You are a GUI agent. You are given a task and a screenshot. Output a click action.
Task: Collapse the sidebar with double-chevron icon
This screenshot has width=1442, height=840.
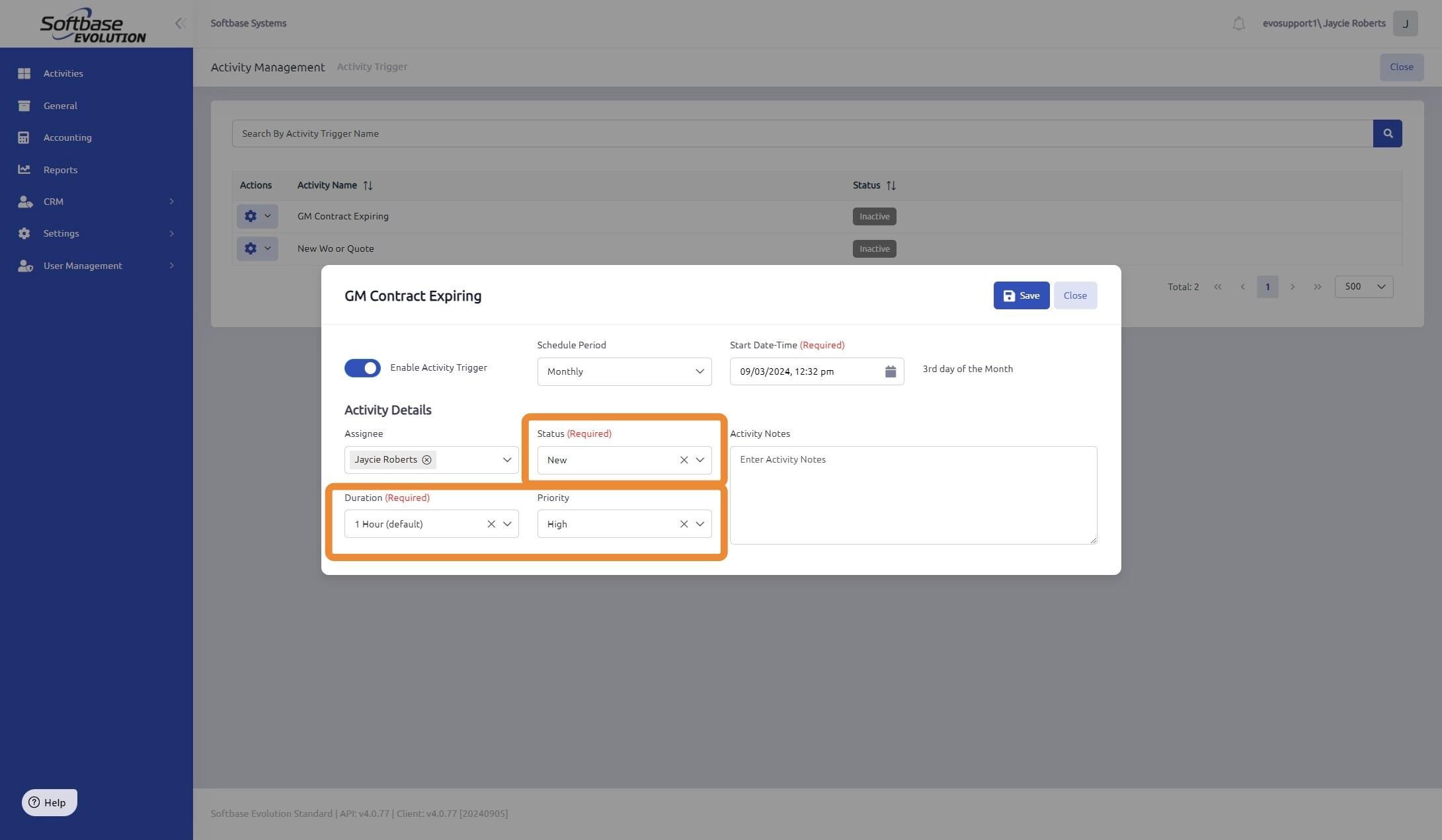[x=180, y=24]
